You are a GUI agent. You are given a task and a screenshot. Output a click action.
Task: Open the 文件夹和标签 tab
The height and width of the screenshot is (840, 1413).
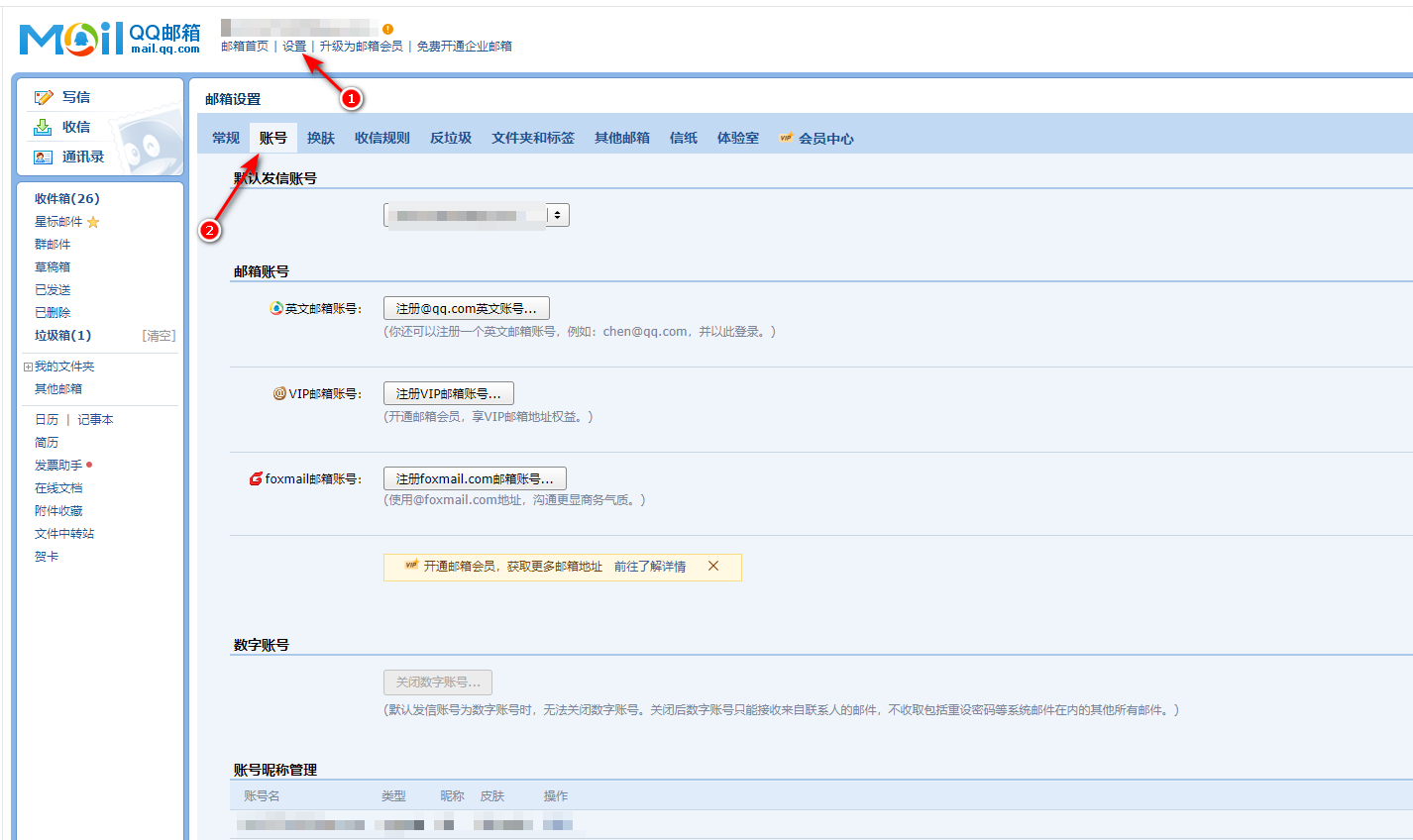(x=533, y=138)
